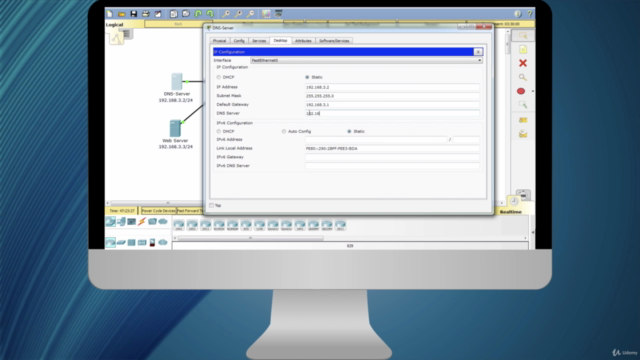Click the Redo green arrow icon
The height and width of the screenshot is (360, 640).
click(210, 14)
